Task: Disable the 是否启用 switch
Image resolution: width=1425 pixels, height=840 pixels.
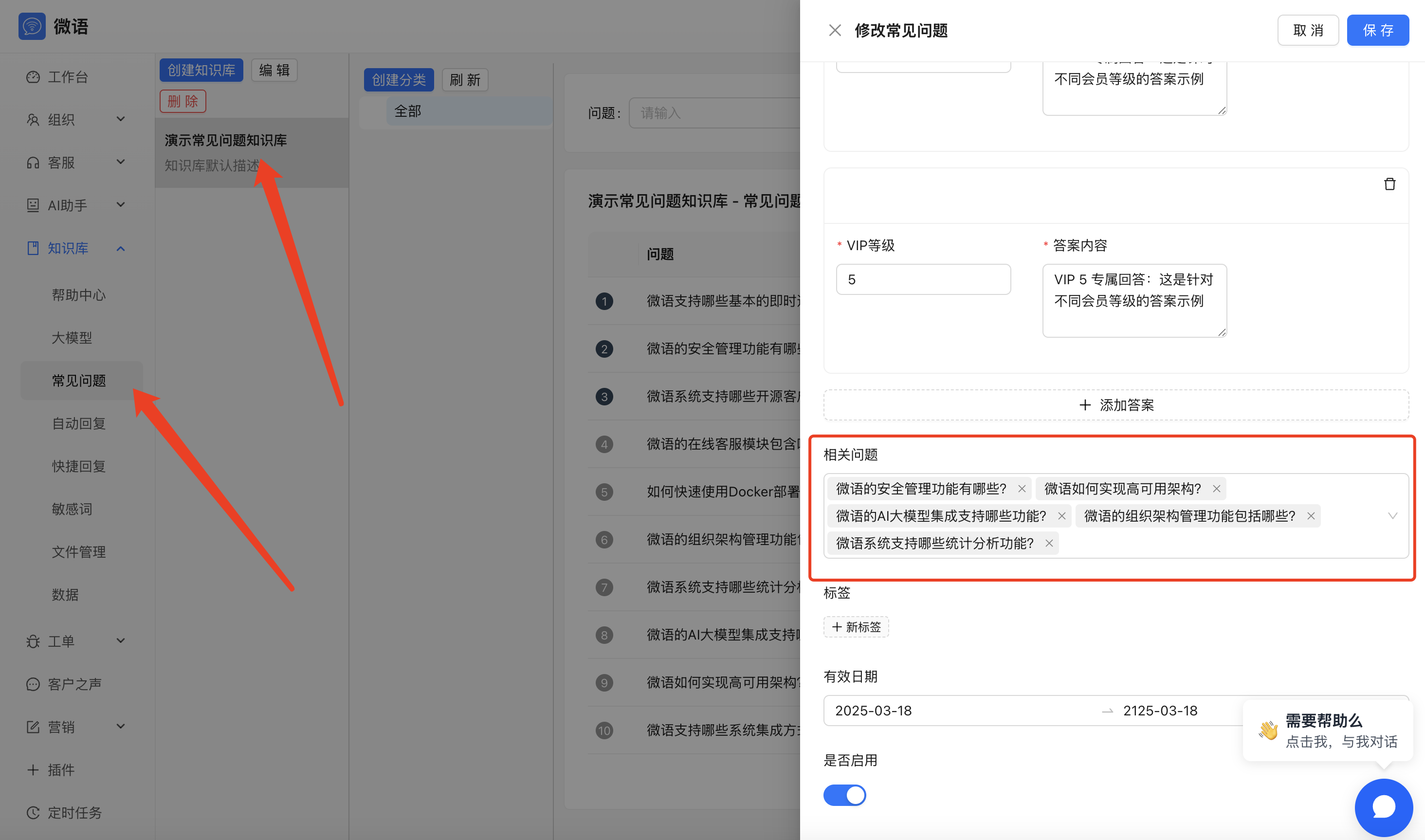Action: coord(845,795)
